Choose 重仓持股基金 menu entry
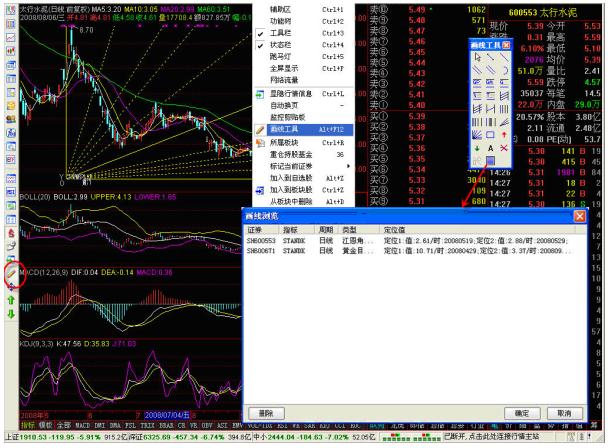 (x=303, y=154)
